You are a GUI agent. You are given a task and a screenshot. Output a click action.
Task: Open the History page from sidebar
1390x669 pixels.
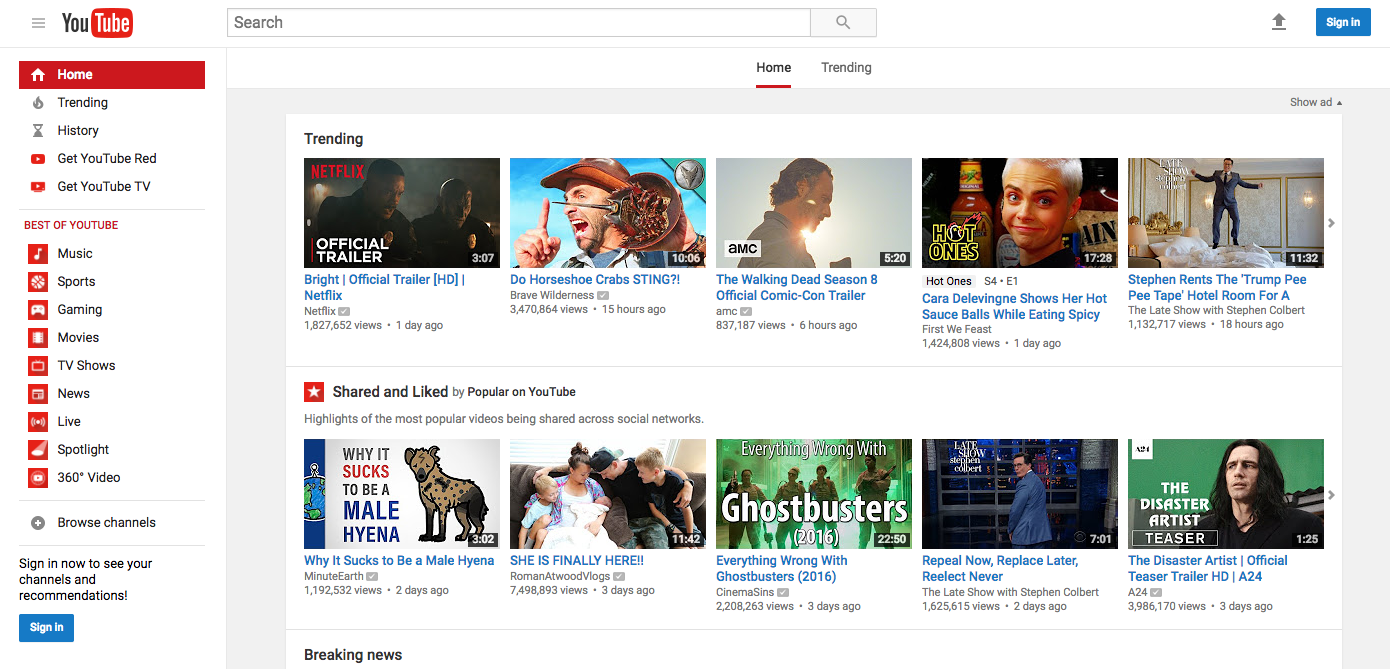pyautogui.click(x=80, y=130)
